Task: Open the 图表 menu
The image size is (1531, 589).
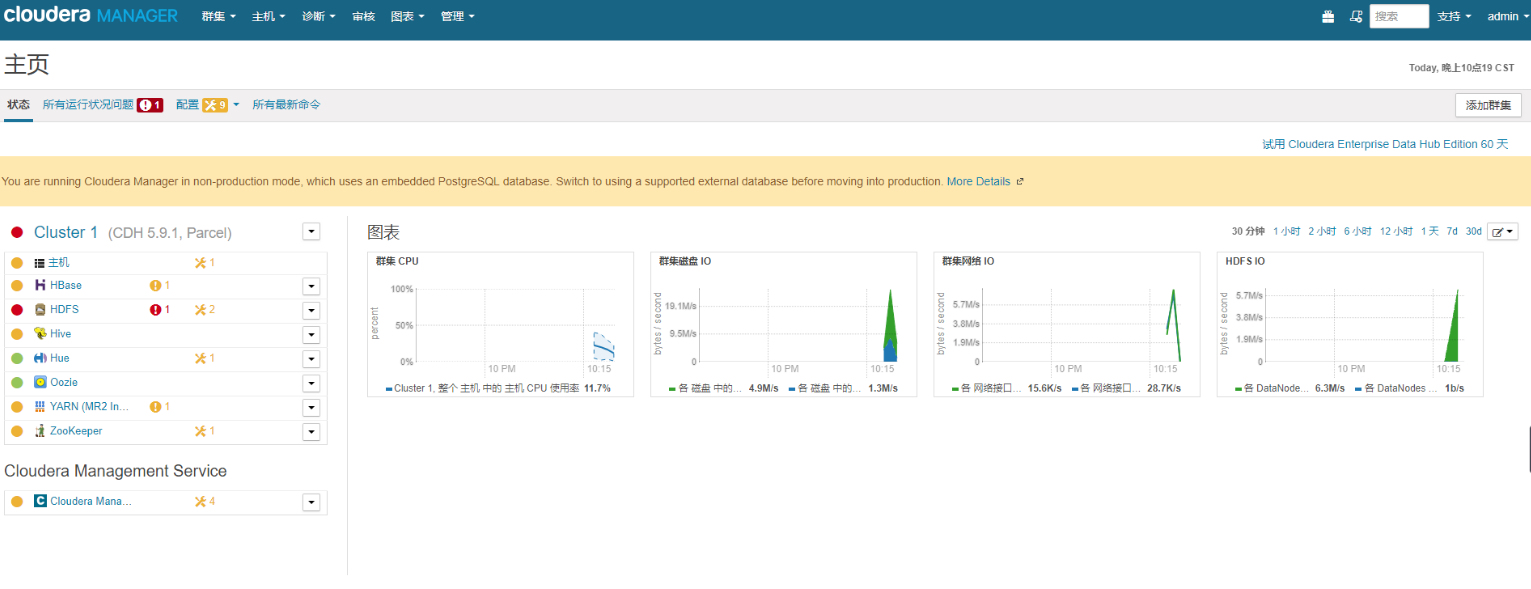Action: 407,17
